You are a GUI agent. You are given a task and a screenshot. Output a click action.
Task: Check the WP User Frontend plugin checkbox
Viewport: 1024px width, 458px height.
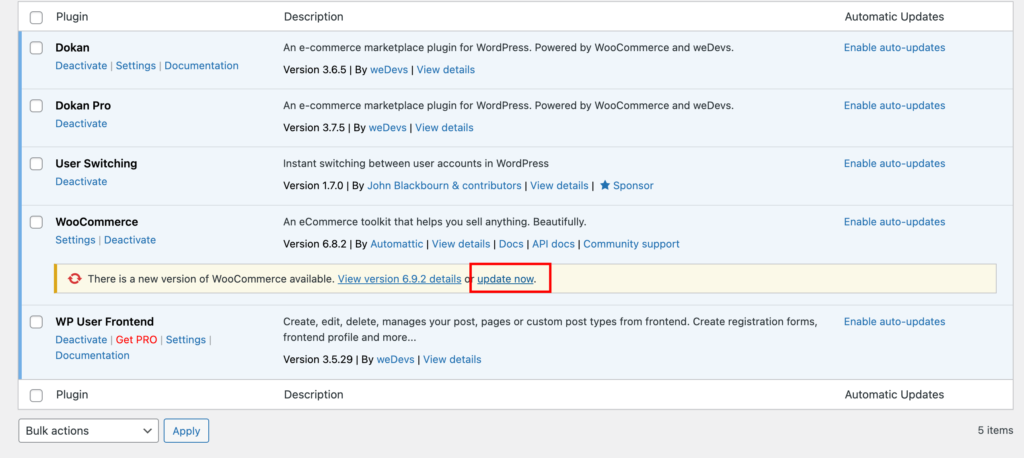tap(37, 322)
